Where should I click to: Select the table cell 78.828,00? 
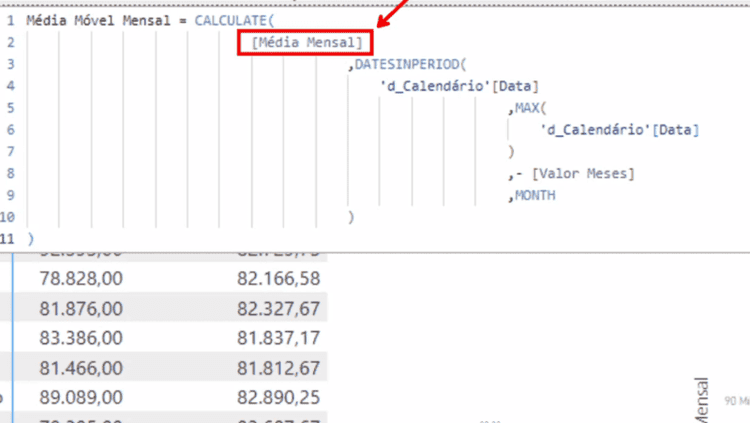click(81, 278)
